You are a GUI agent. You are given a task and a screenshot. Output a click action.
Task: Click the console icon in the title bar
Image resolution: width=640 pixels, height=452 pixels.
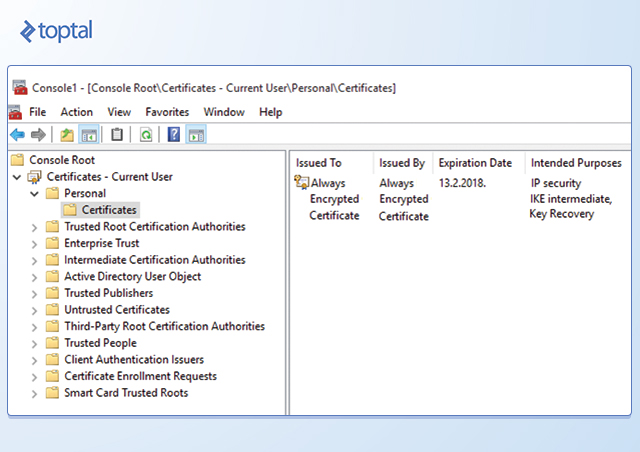point(20,87)
